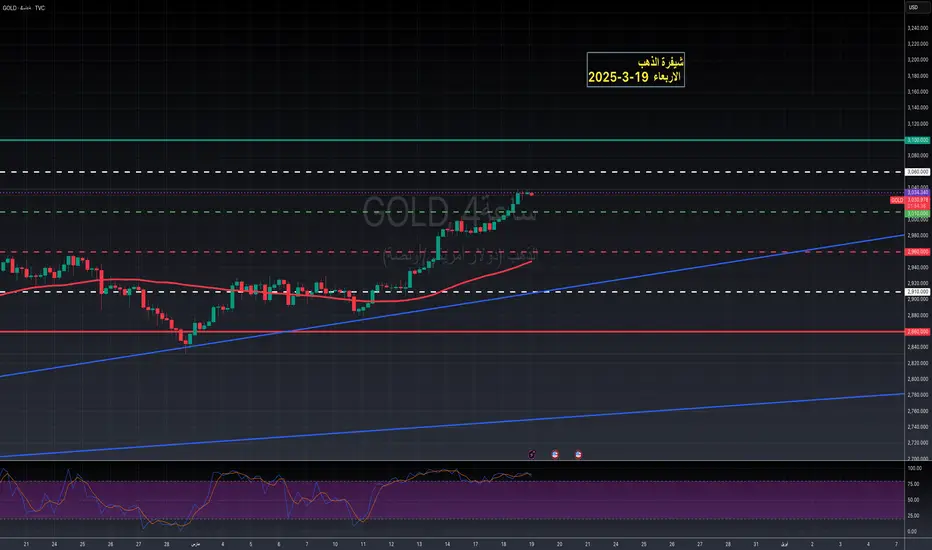Open the right US flag economic event icon
This screenshot has width=932, height=550.
tap(578, 455)
